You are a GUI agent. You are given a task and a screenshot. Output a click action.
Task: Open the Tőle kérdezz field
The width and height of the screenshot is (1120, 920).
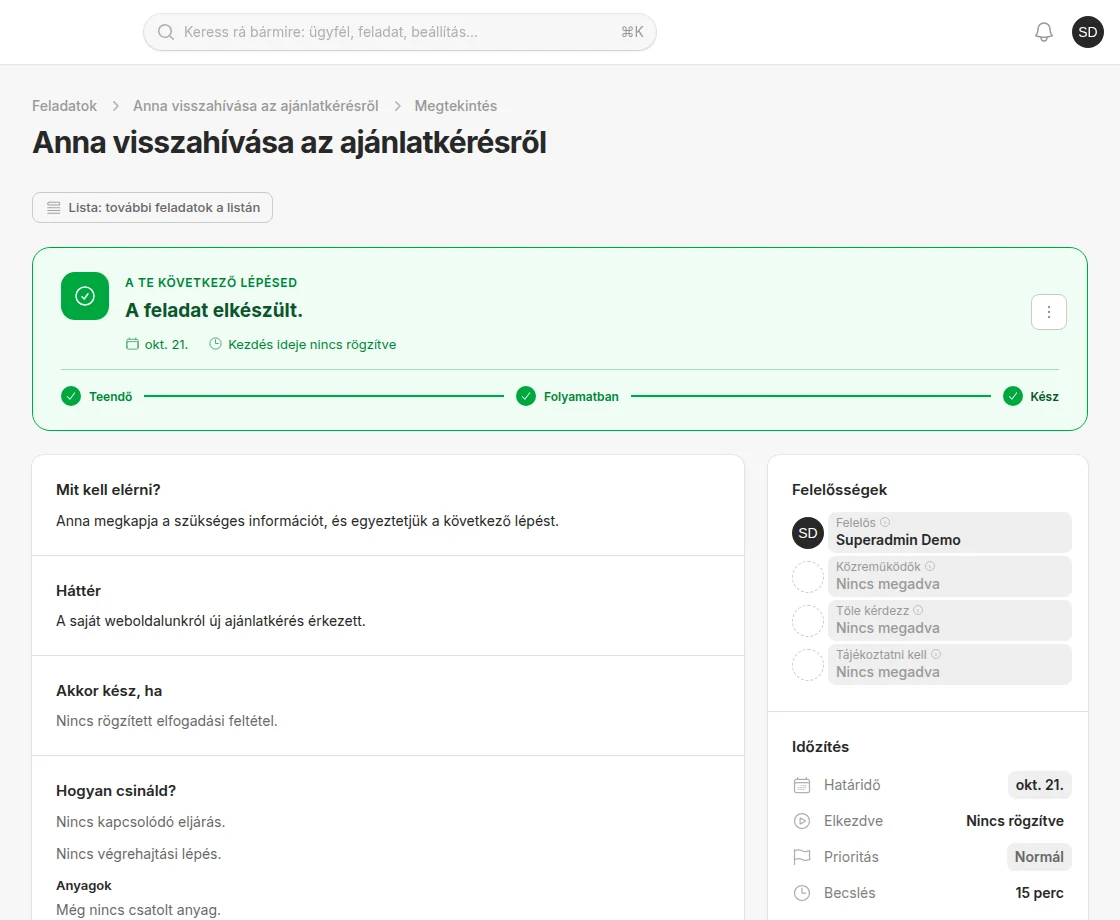coord(949,620)
